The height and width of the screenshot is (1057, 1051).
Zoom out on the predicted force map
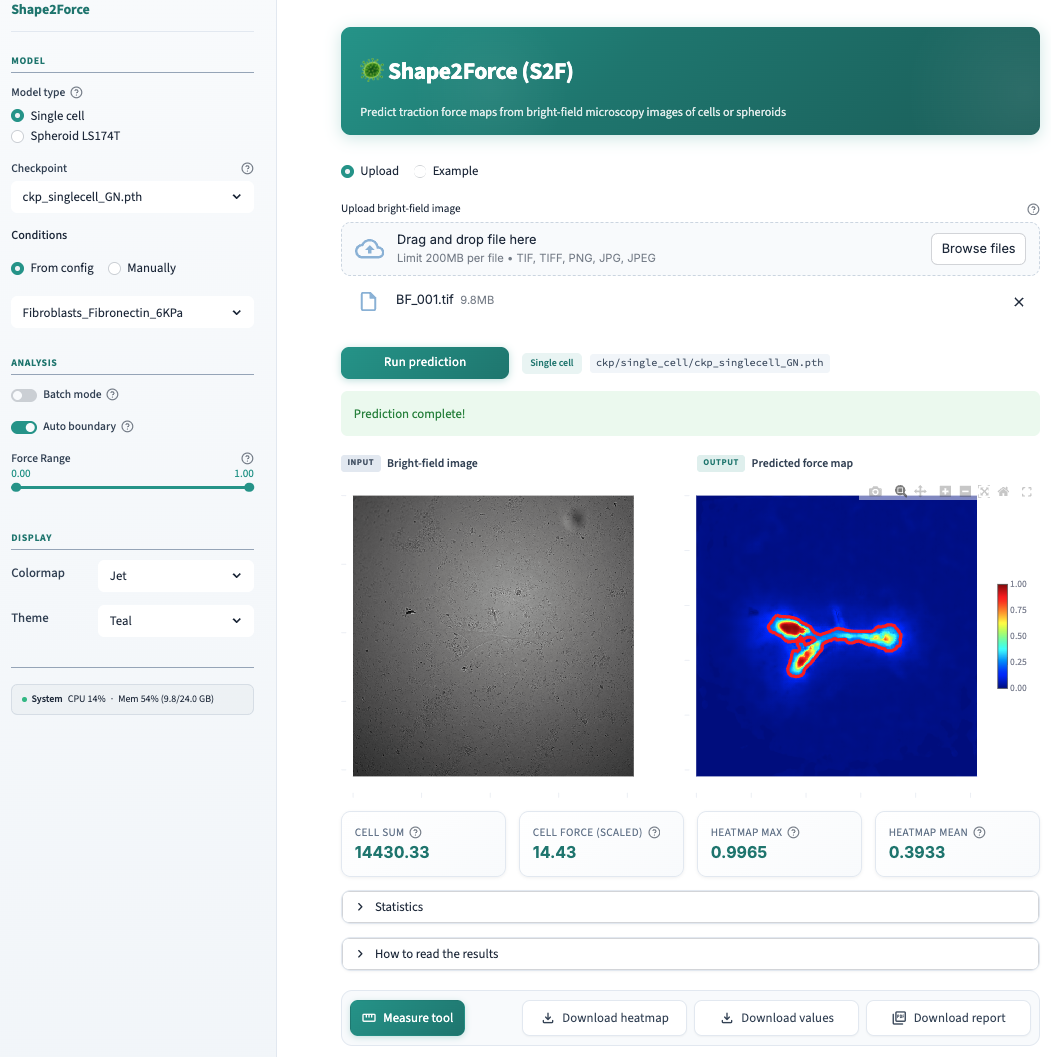click(x=964, y=491)
